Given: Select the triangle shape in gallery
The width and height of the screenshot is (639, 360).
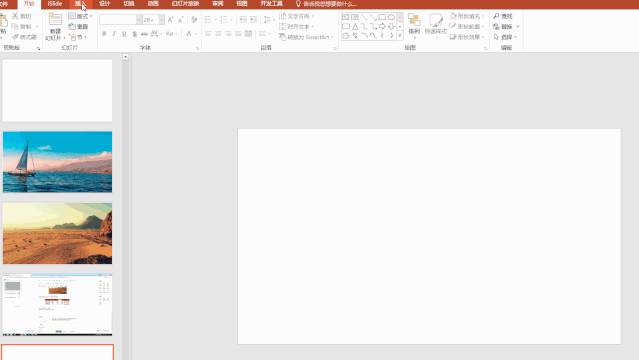Looking at the screenshot, I should click(355, 26).
